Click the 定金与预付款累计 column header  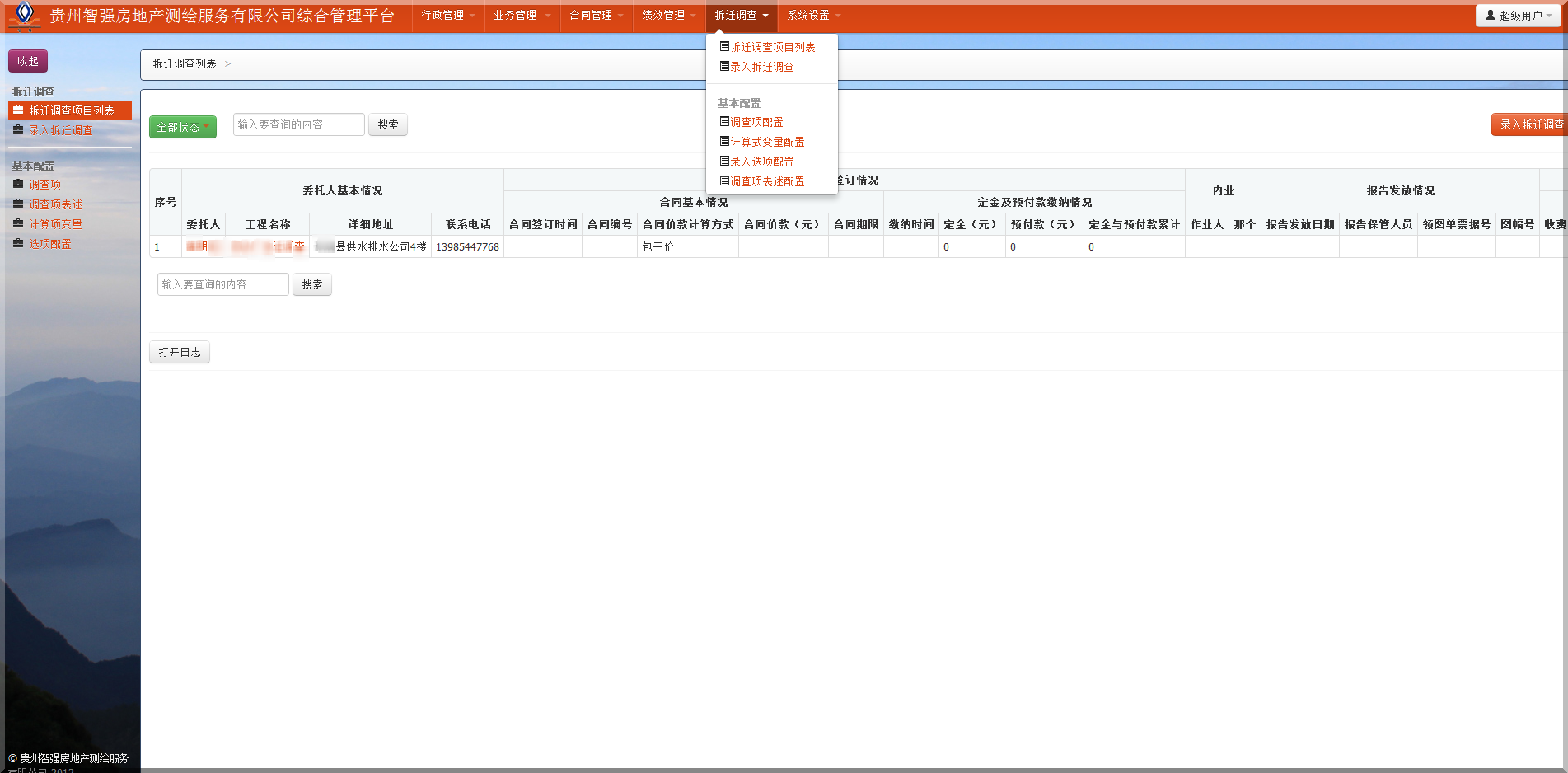[1135, 224]
